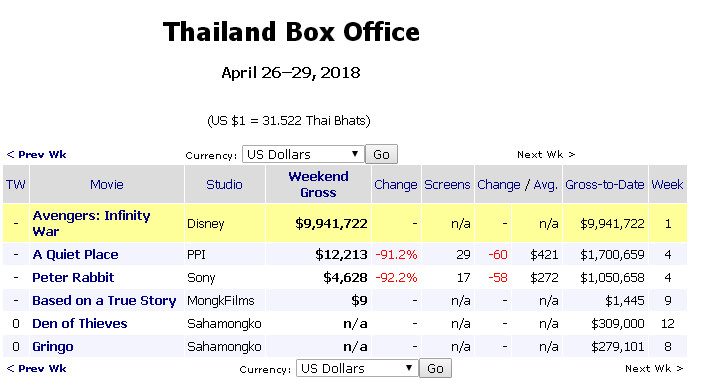This screenshot has width=711, height=390.
Task: Sort by the Avg. column header
Action: [545, 185]
